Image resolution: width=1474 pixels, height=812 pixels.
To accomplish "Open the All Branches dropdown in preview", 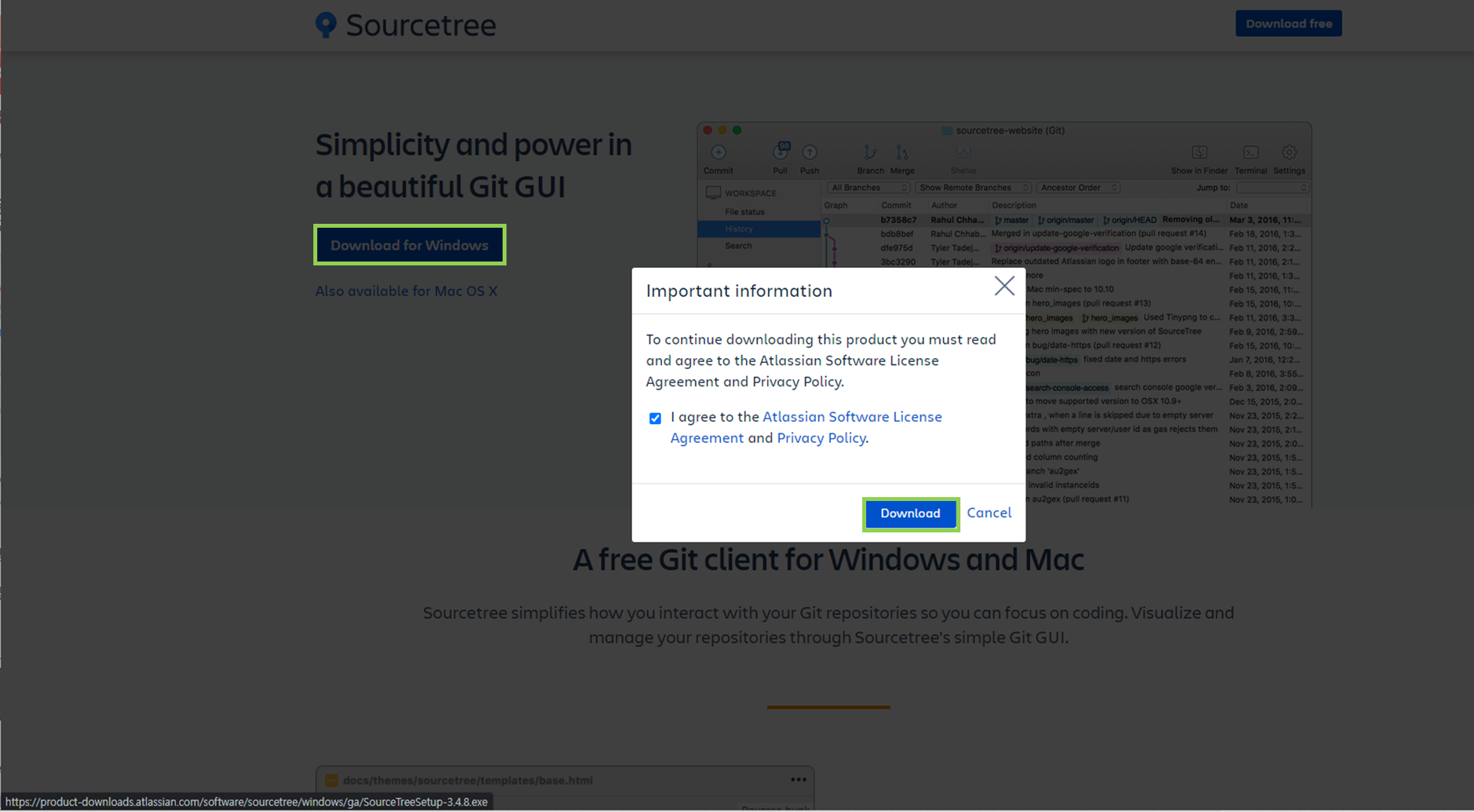I will 868,188.
